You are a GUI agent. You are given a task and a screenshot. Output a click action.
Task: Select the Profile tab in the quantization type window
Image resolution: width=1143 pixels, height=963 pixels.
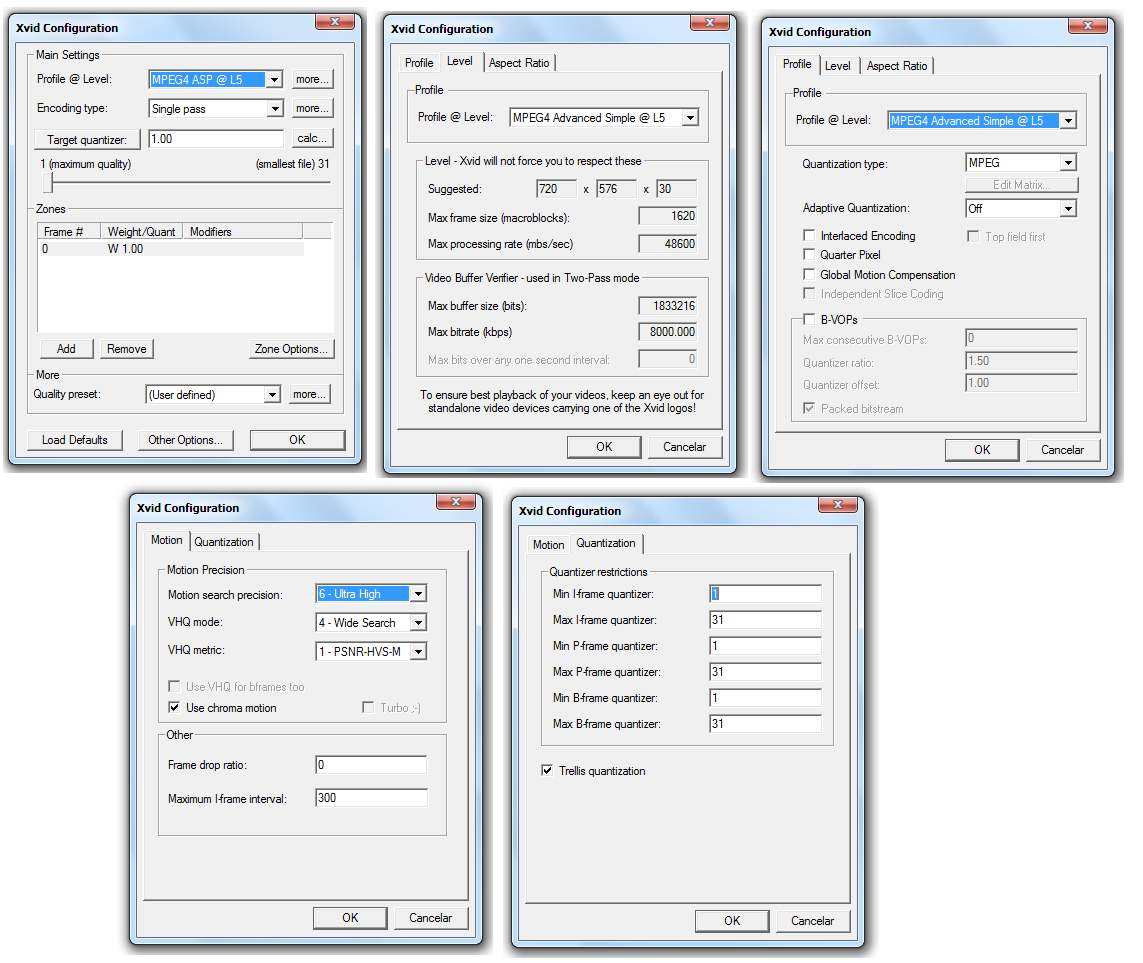[x=797, y=64]
